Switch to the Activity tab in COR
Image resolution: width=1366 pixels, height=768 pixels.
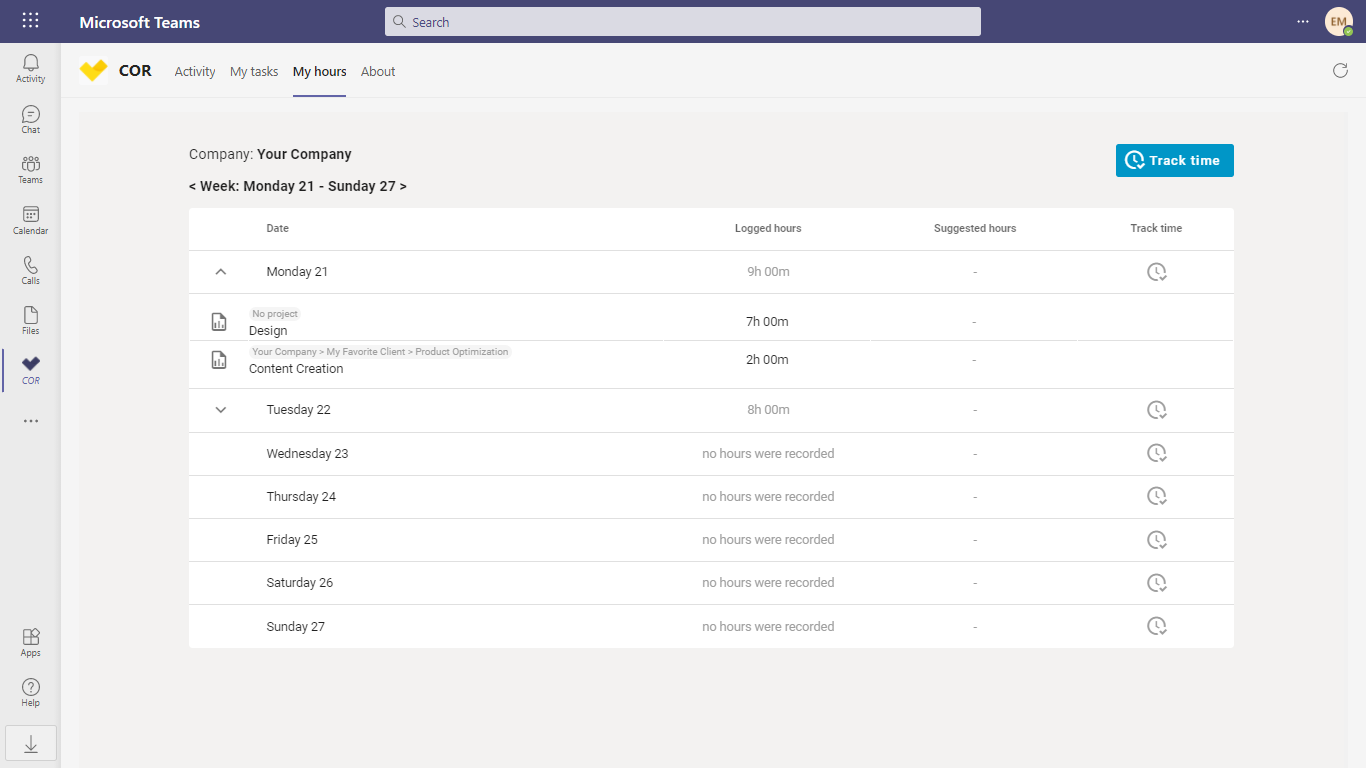point(195,71)
